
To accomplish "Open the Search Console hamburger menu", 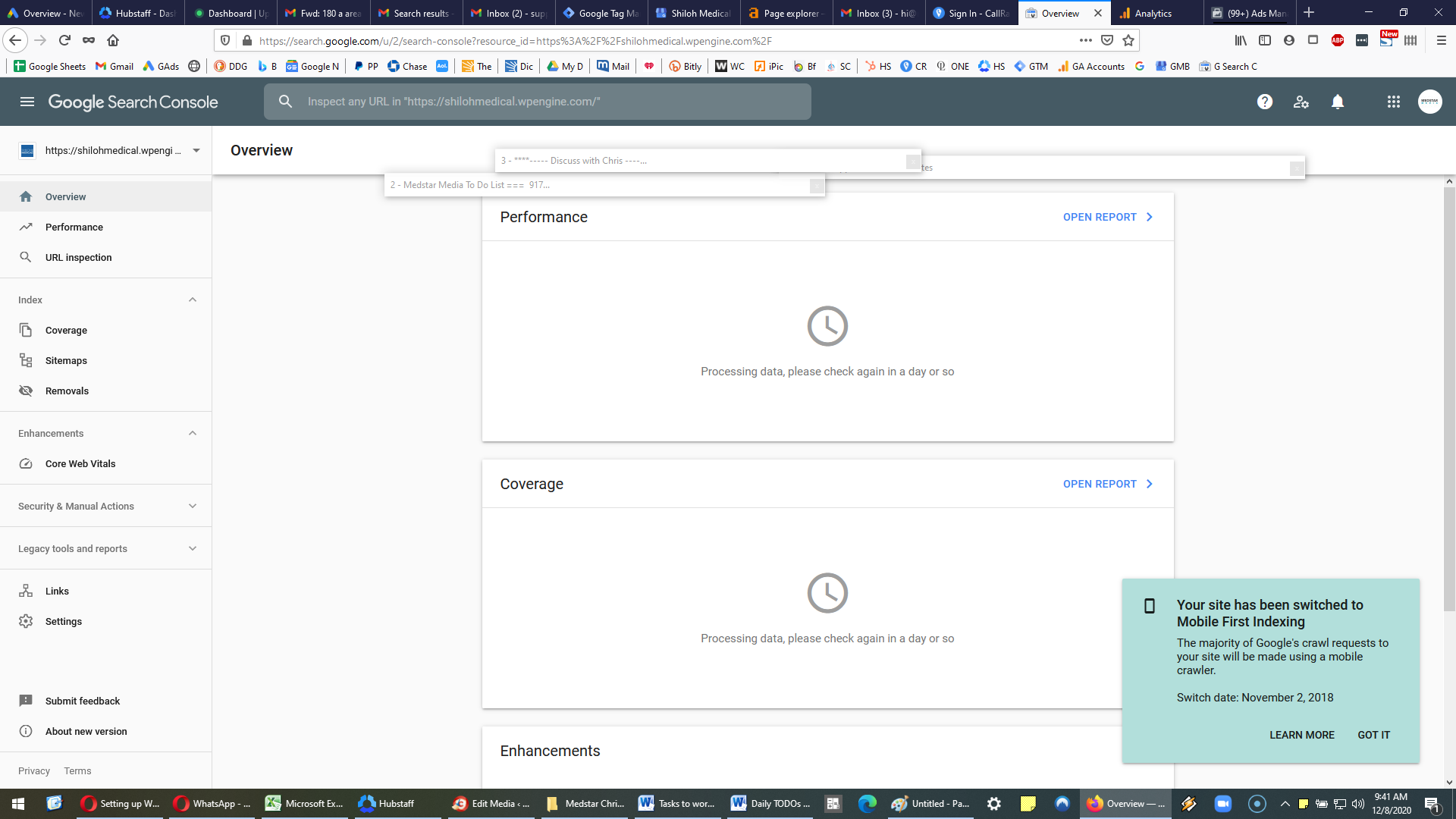I will [27, 102].
